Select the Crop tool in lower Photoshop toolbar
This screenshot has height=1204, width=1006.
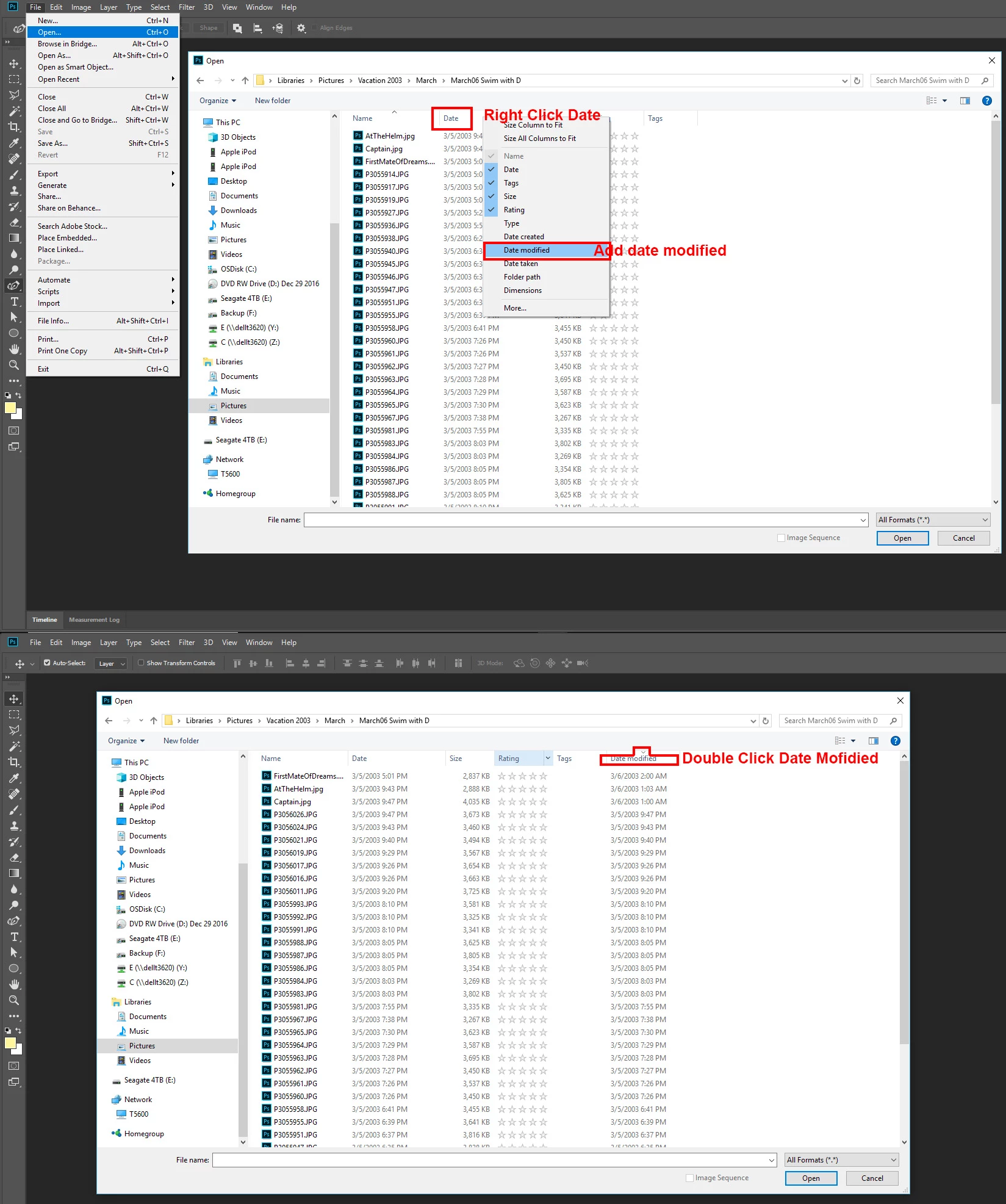click(14, 762)
